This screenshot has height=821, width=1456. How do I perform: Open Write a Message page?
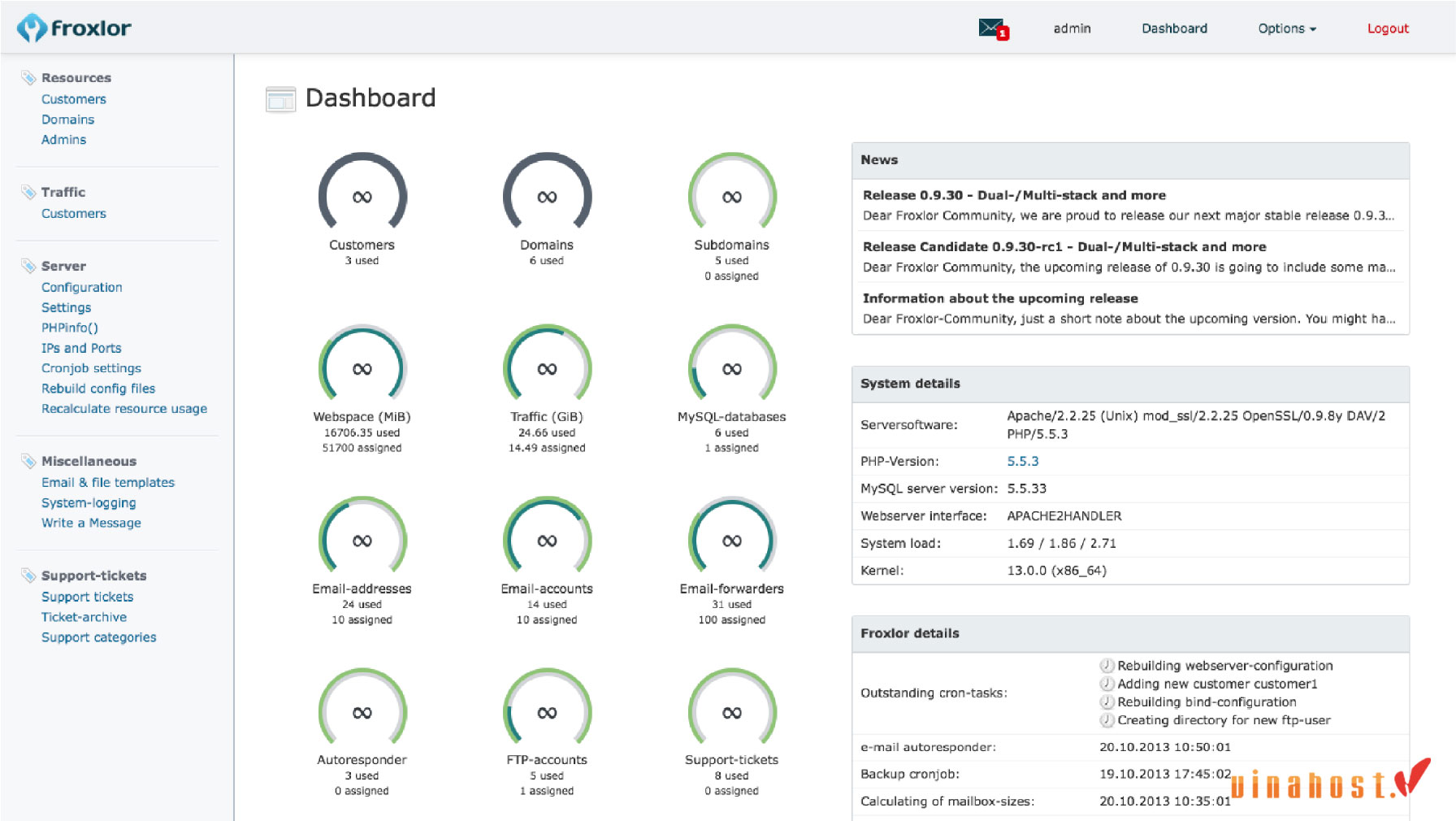[91, 523]
